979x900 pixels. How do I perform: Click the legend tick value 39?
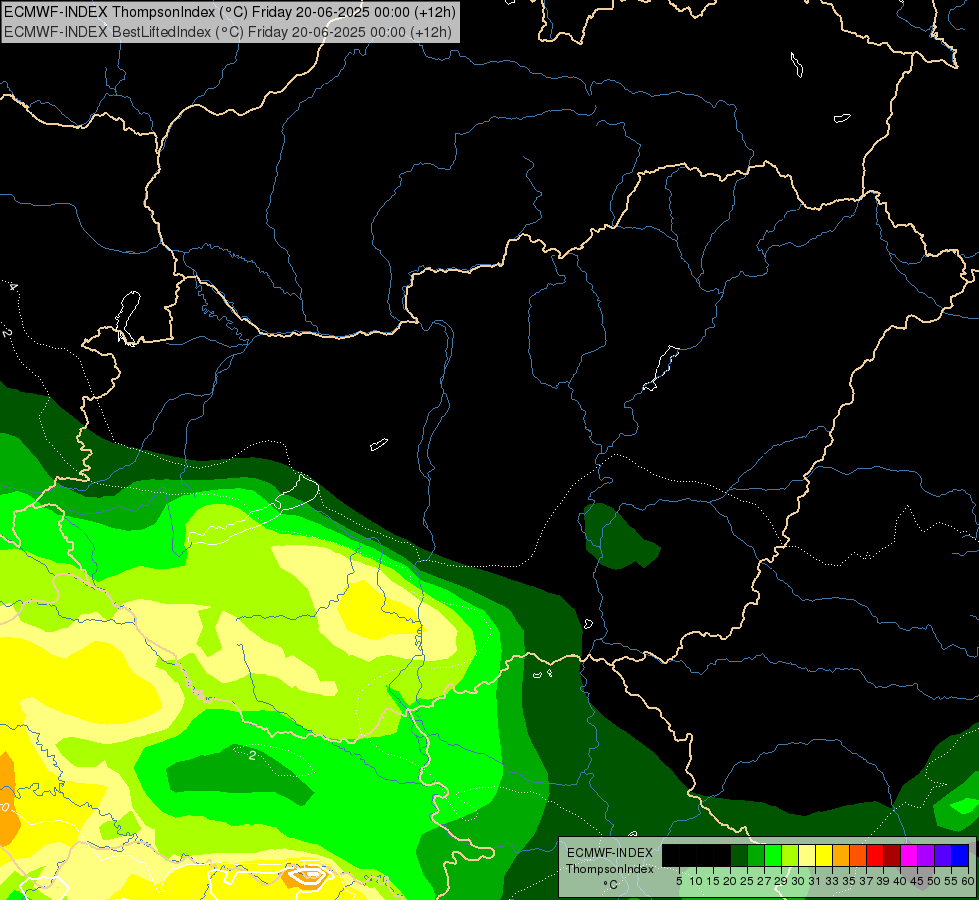point(883,881)
